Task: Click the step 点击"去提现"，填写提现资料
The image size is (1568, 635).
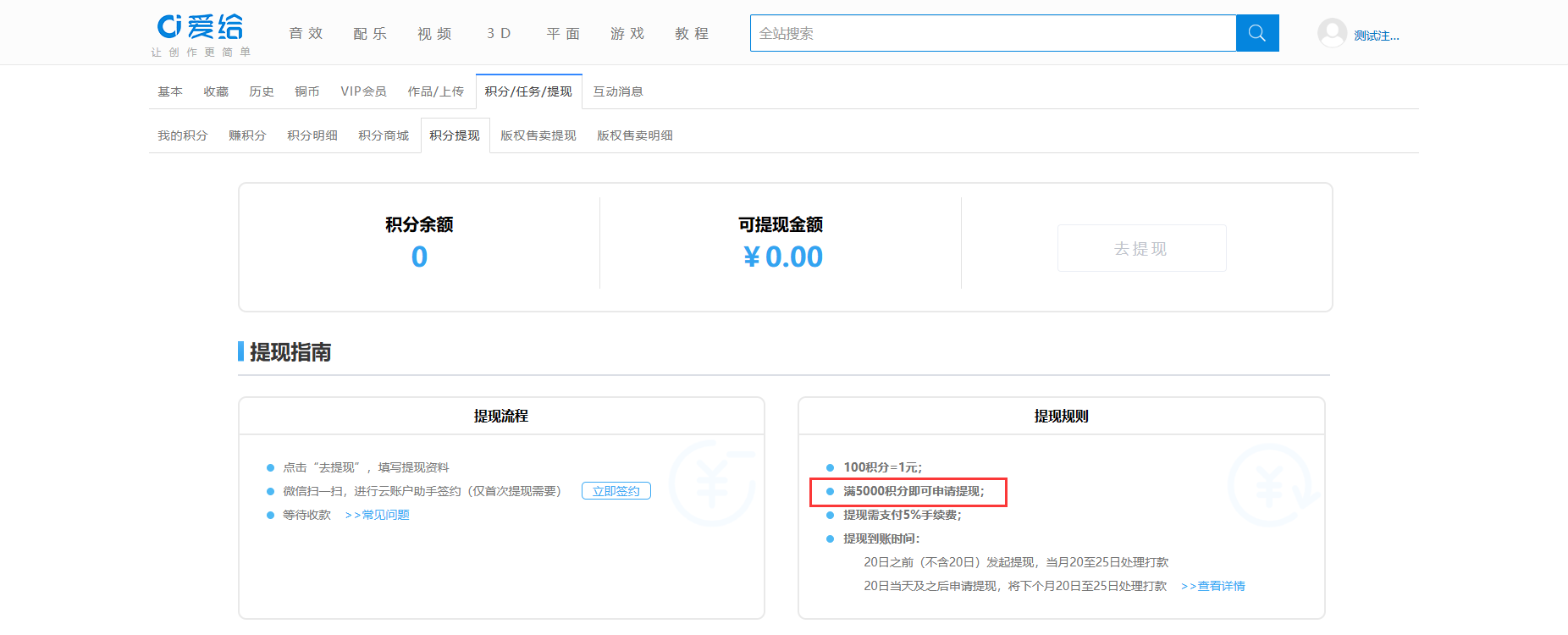Action: click(x=366, y=467)
